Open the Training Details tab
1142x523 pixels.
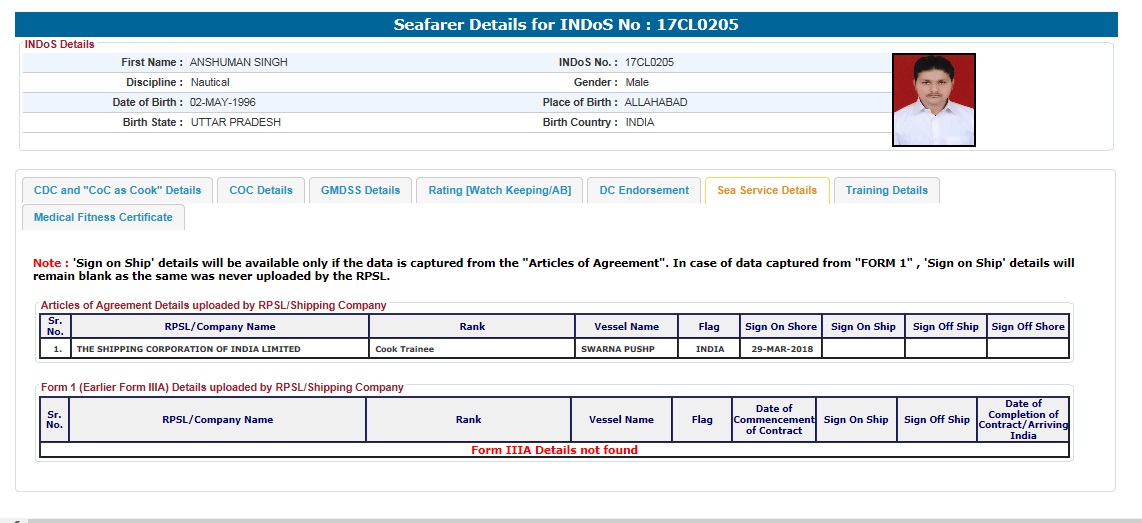pyautogui.click(x=886, y=190)
